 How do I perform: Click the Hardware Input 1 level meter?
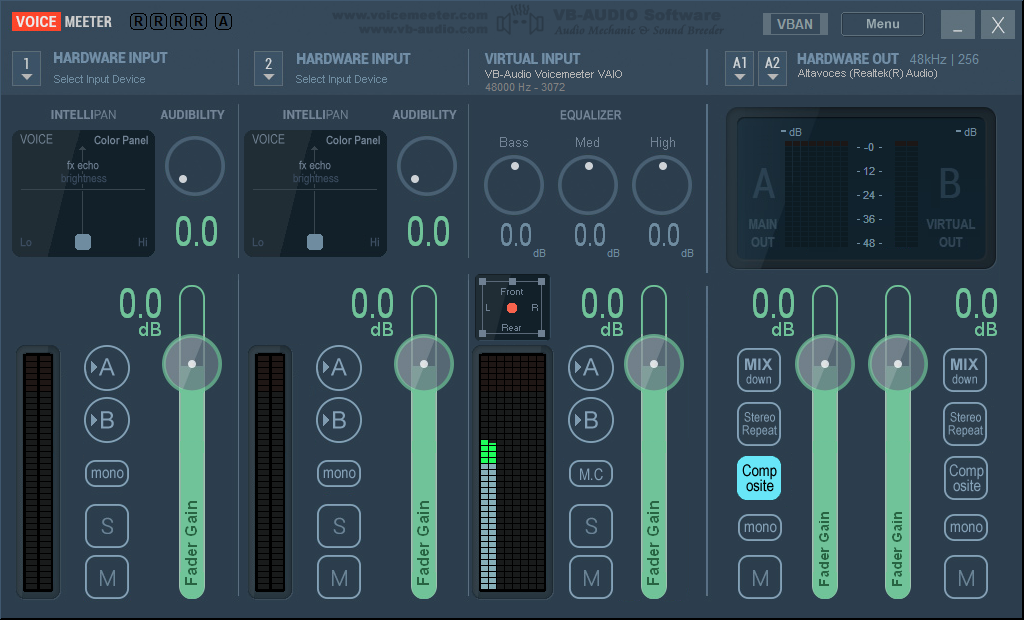point(38,472)
